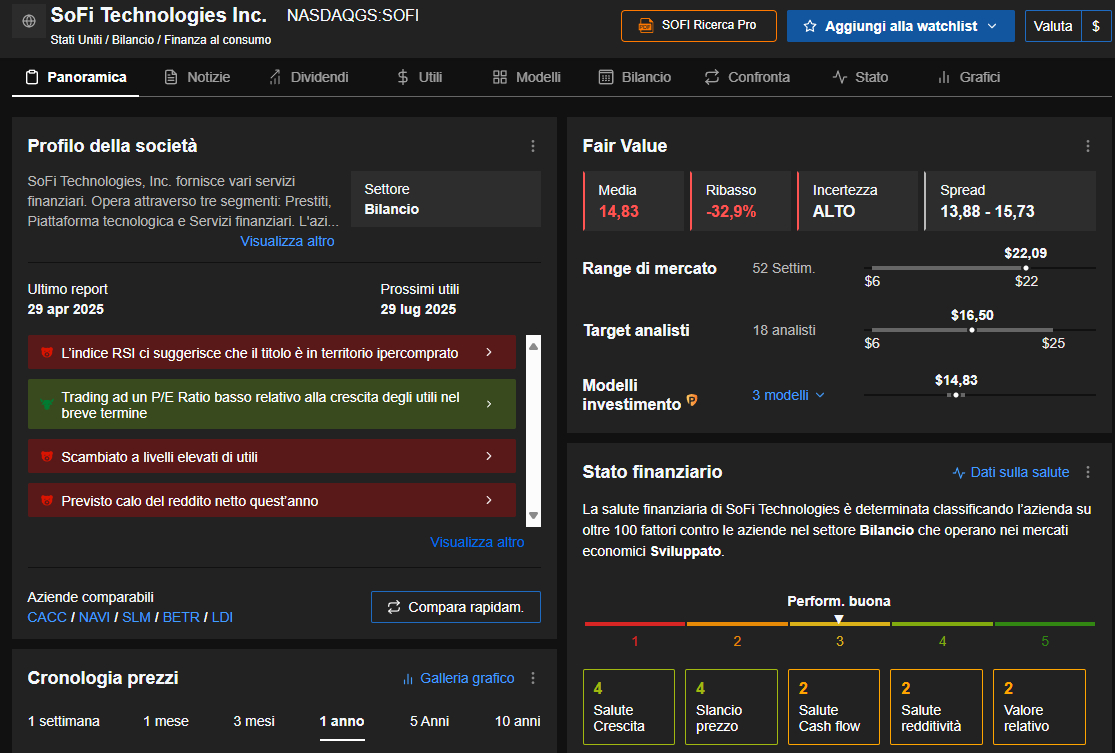Expand the RSI ipercomprato insight
The width and height of the screenshot is (1115, 753).
pyautogui.click(x=272, y=353)
